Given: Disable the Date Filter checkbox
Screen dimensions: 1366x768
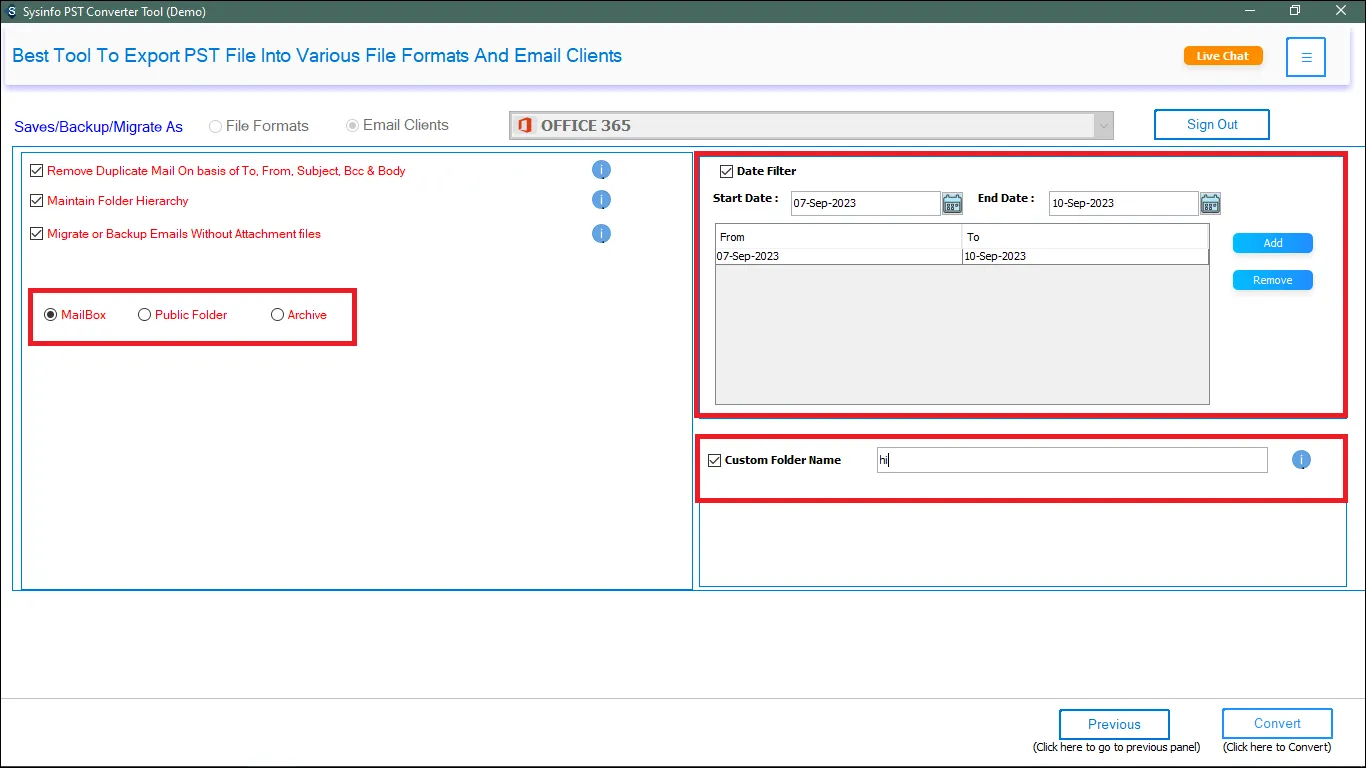Looking at the screenshot, I should tap(727, 171).
